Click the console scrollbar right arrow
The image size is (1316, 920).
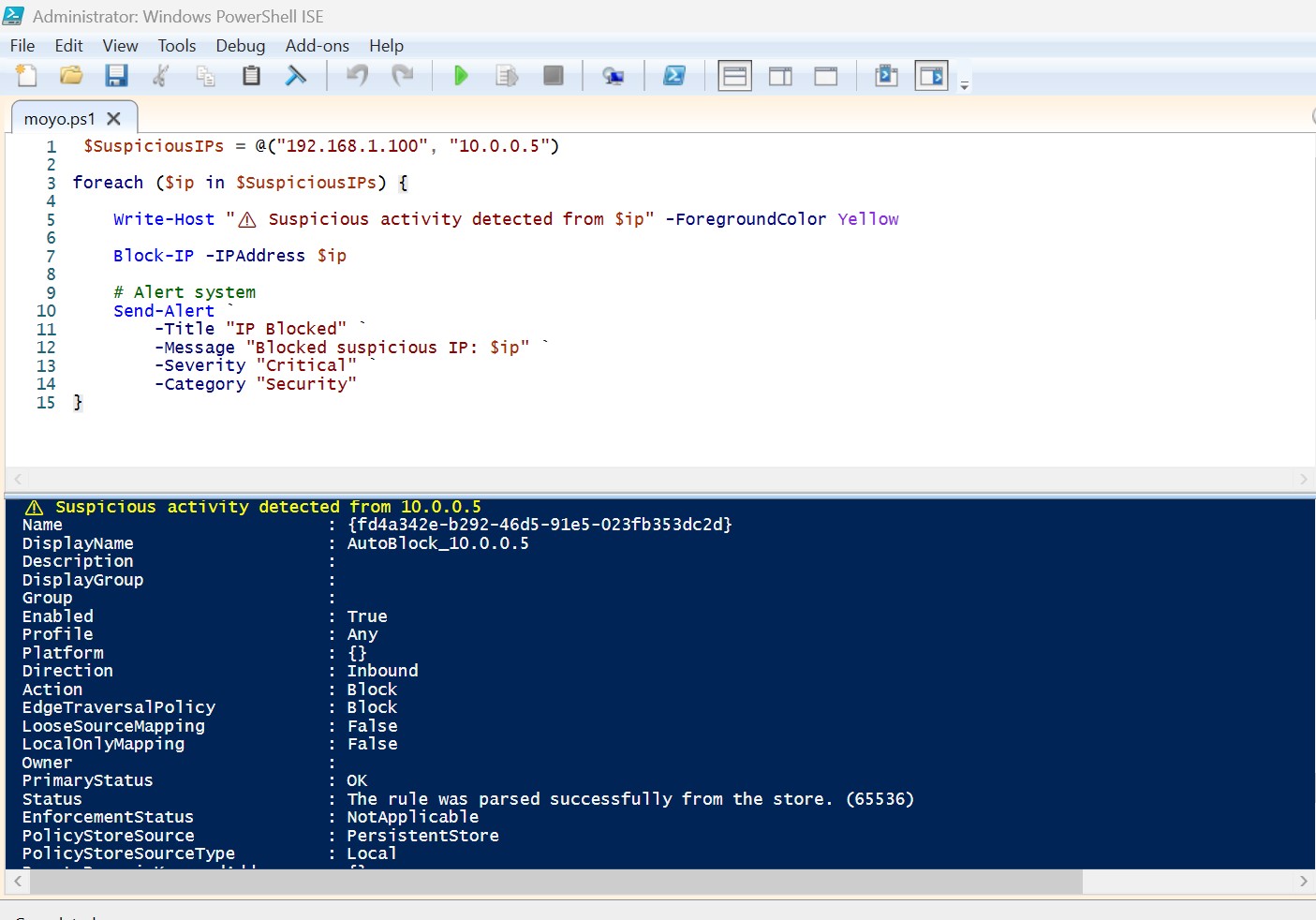tap(1303, 882)
